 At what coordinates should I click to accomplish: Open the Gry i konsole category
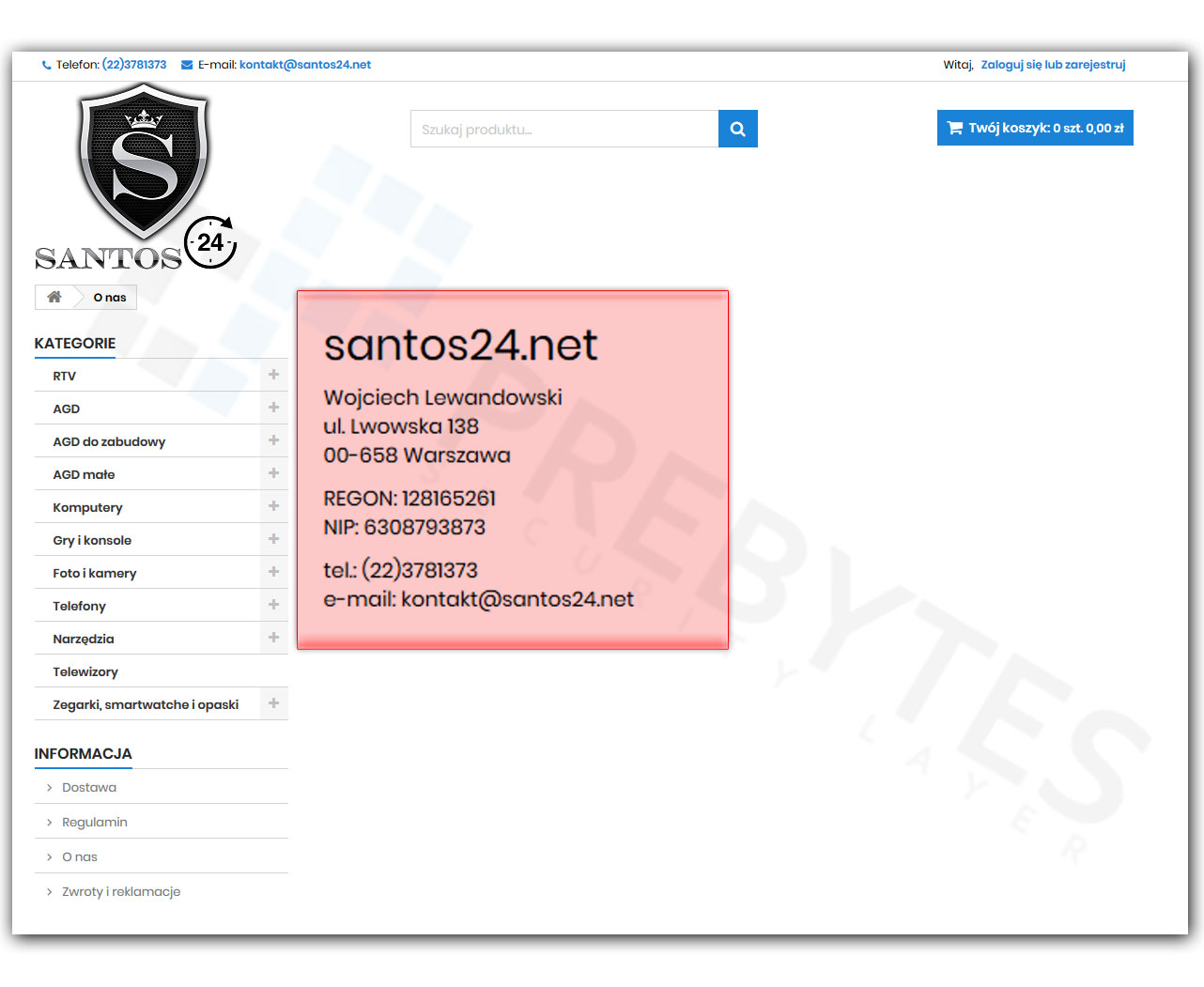92,540
